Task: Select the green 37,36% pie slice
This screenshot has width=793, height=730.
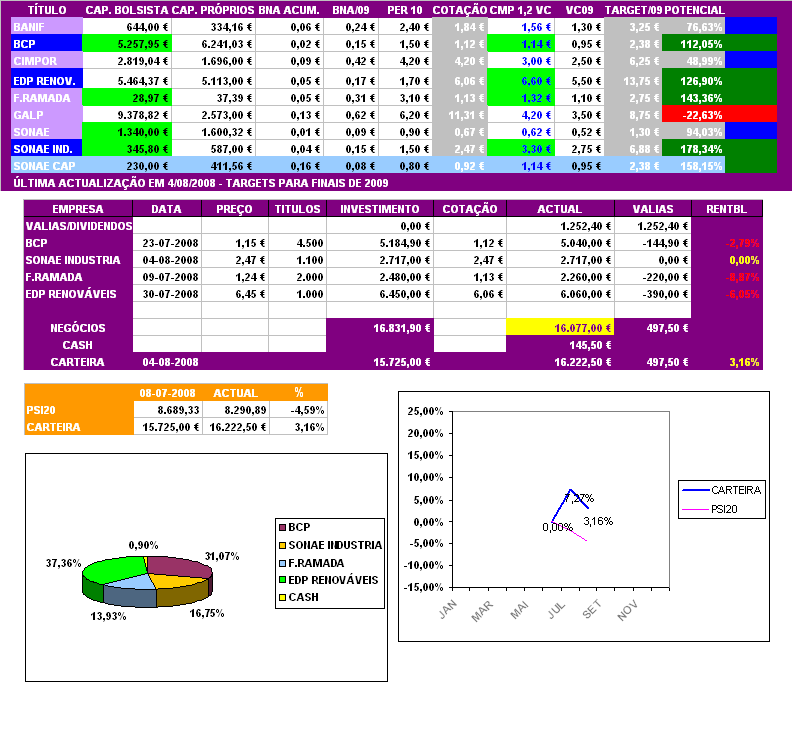Action: click(114, 569)
